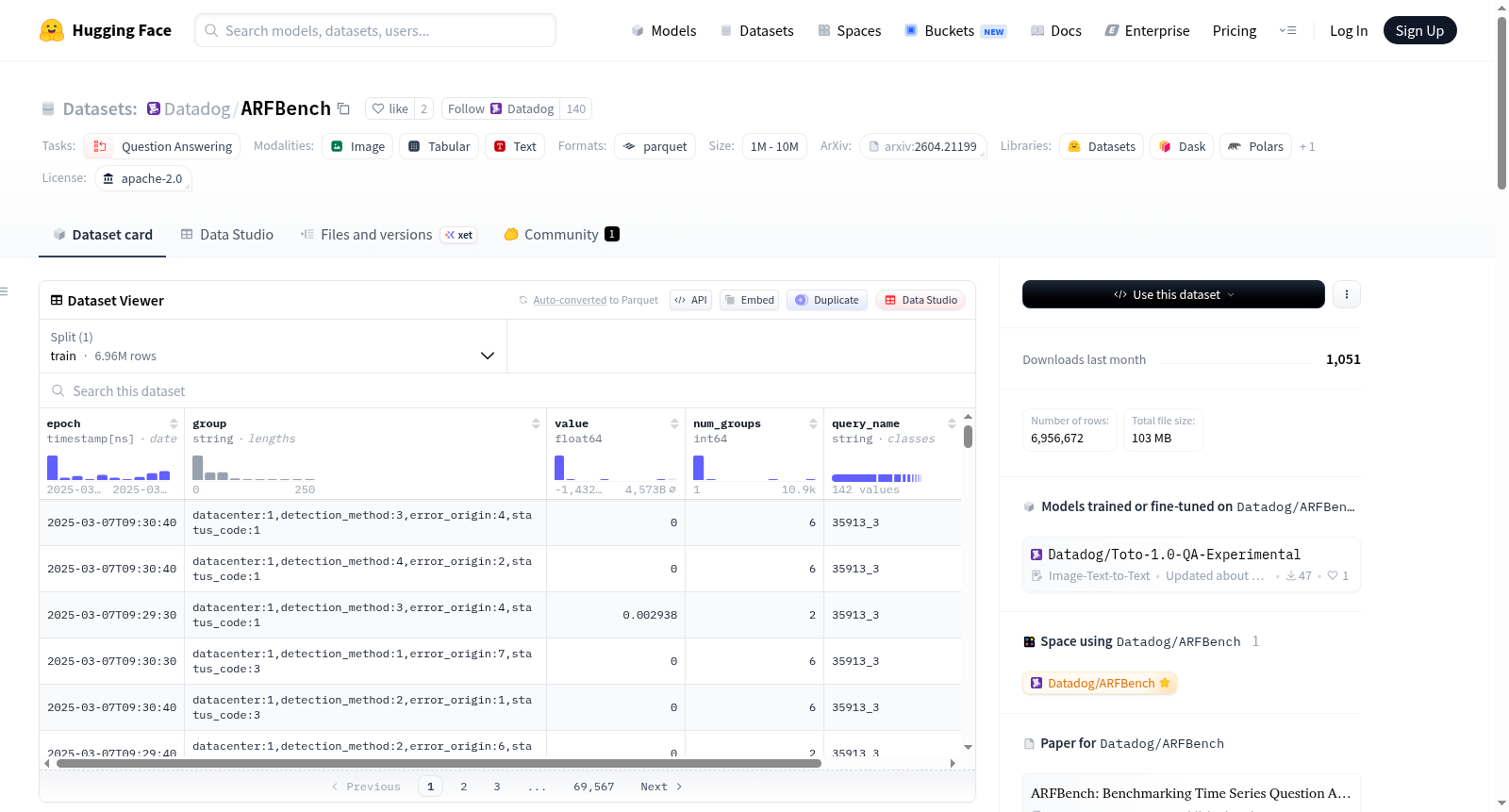Open the Datadog/Toto-1.0-QA-Experimental model card
This screenshot has width=1509, height=812.
point(1191,564)
